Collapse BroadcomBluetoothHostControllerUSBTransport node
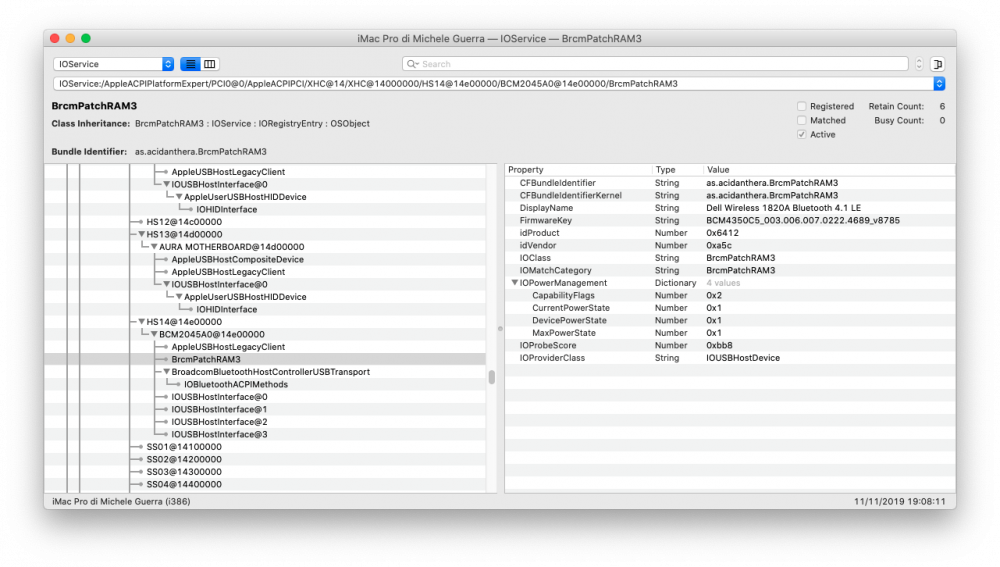This screenshot has height=567, width=1000. pyautogui.click(x=166, y=372)
